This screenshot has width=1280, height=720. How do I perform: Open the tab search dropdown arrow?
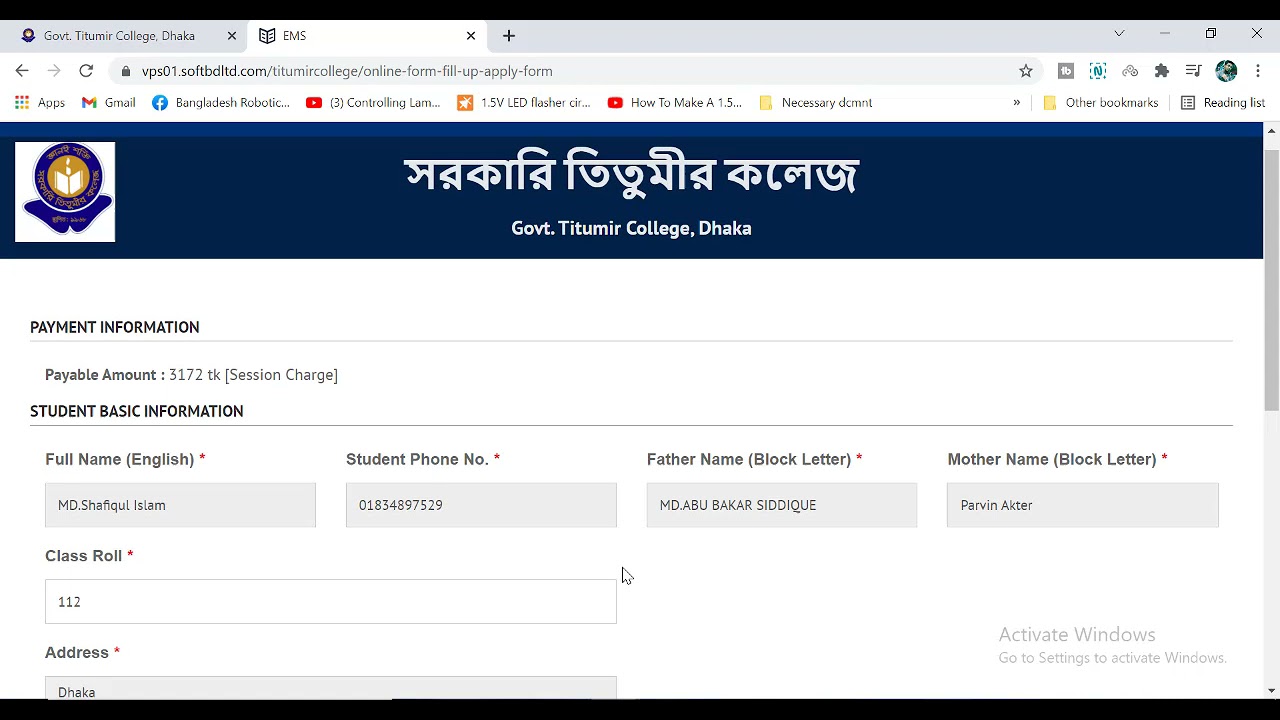(x=1119, y=34)
